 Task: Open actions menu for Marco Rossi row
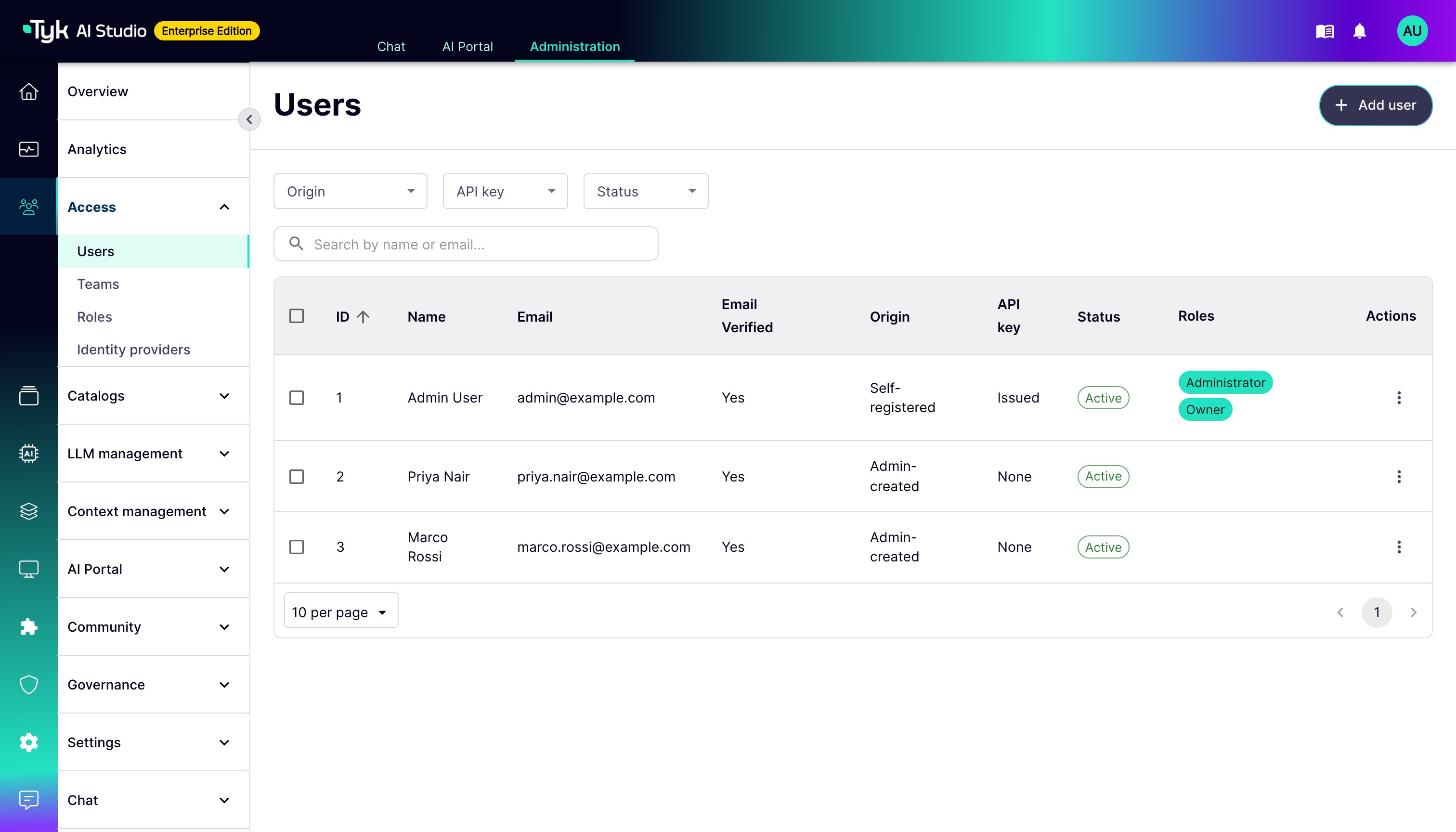click(1398, 547)
